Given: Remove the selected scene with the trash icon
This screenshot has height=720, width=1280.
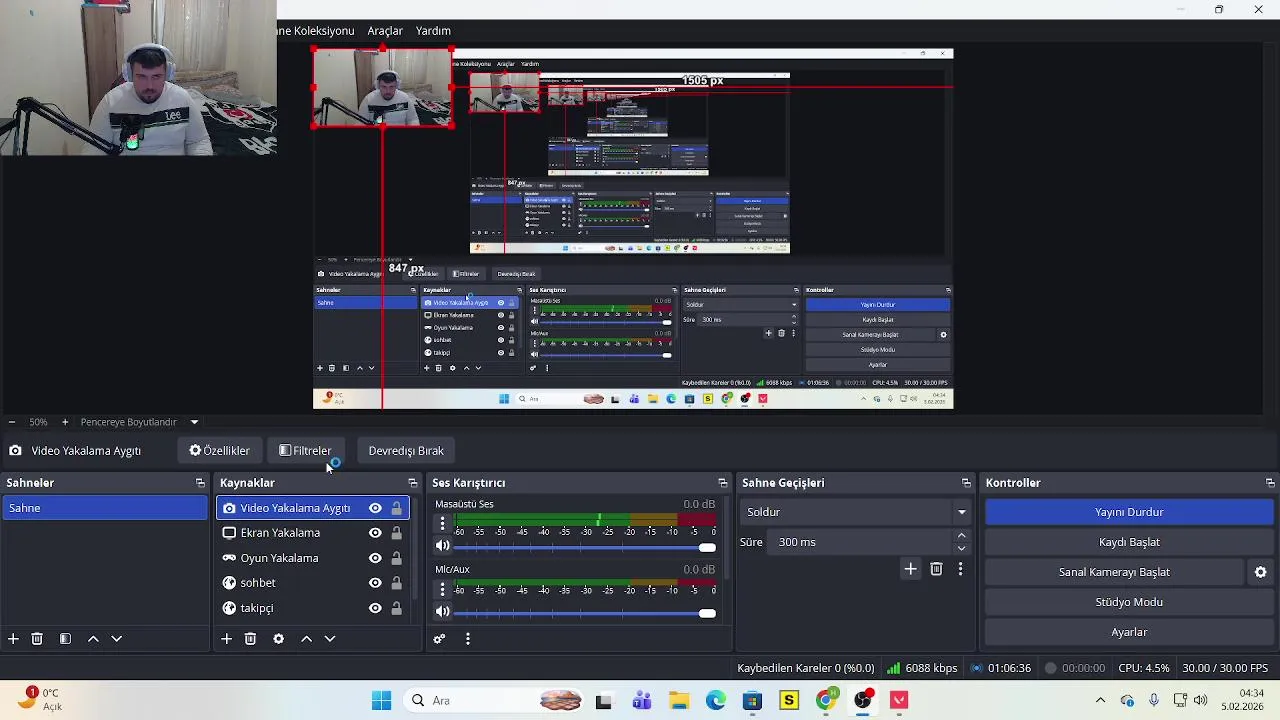Looking at the screenshot, I should (x=37, y=639).
